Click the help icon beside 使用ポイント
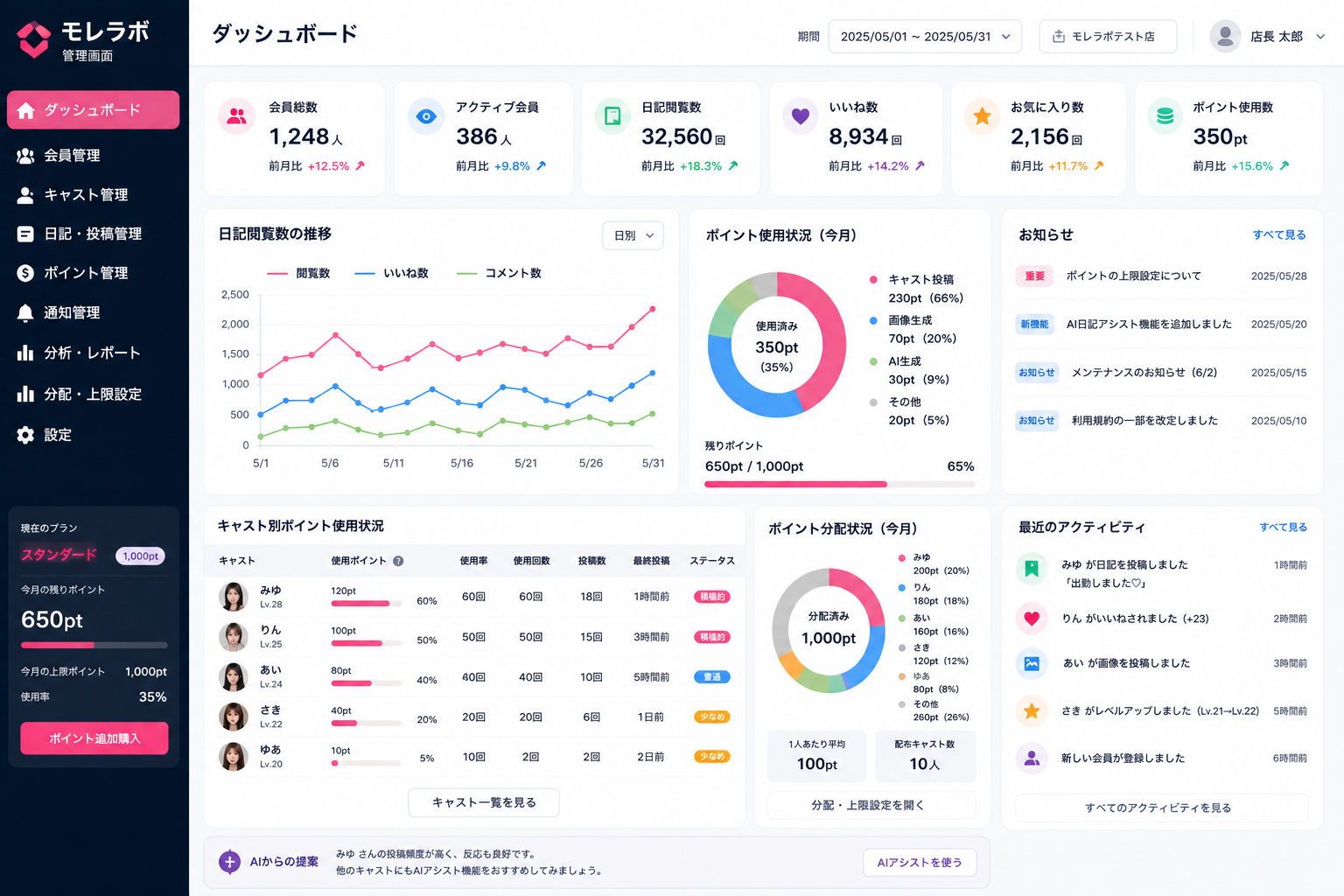Viewport: 1344px width, 896px height. [x=398, y=561]
